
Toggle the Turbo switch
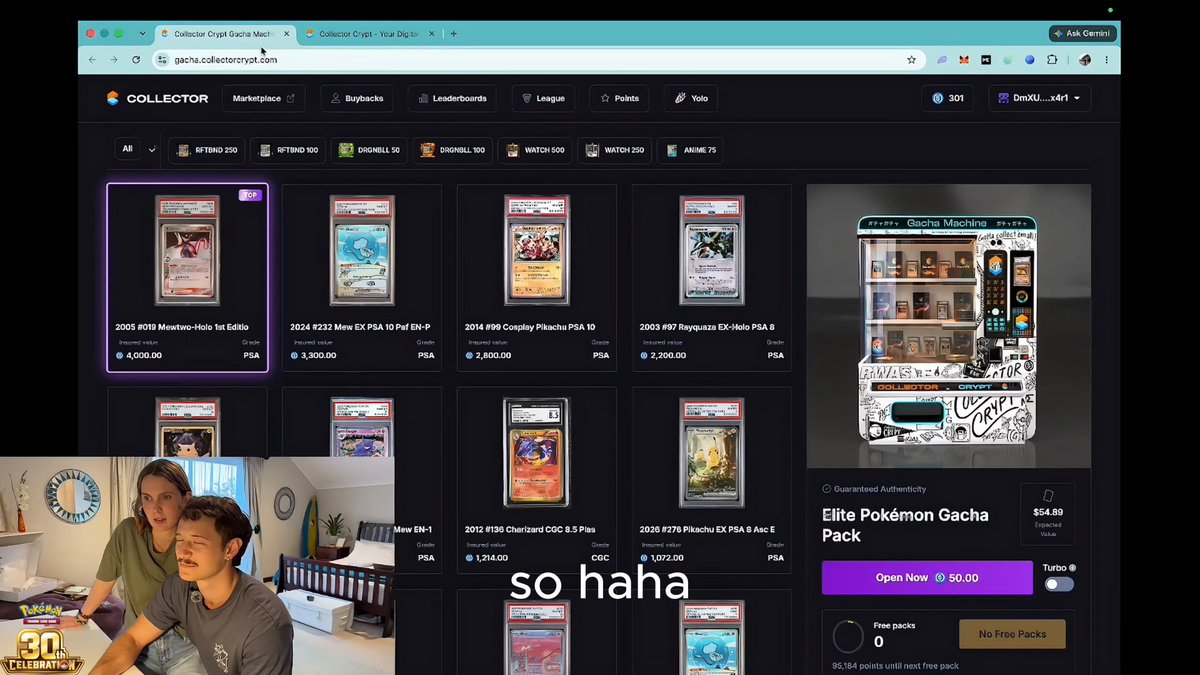tap(1059, 584)
